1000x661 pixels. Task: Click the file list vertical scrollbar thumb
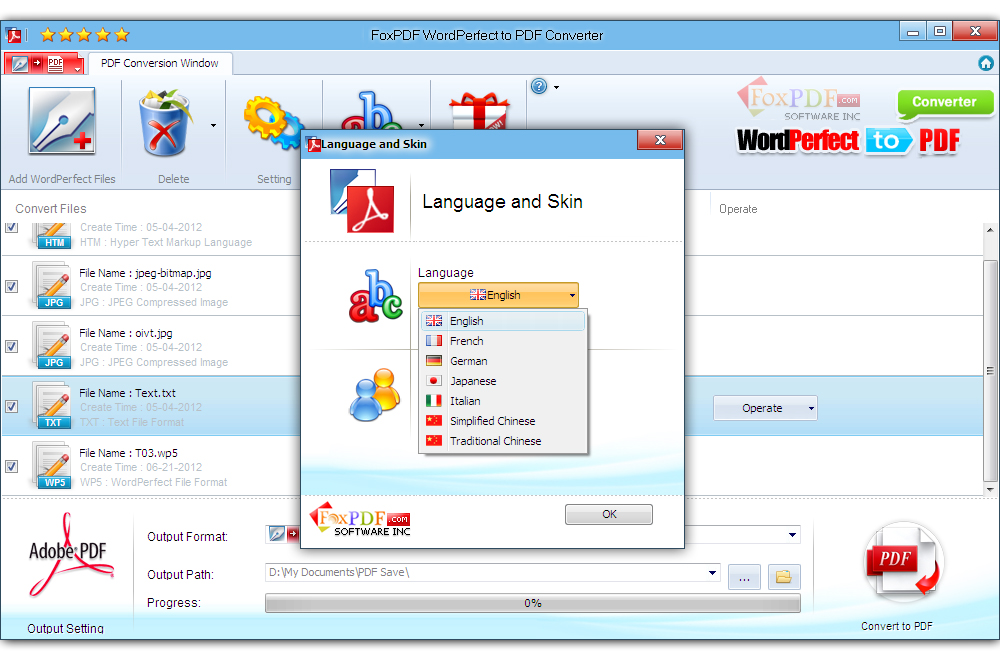990,370
